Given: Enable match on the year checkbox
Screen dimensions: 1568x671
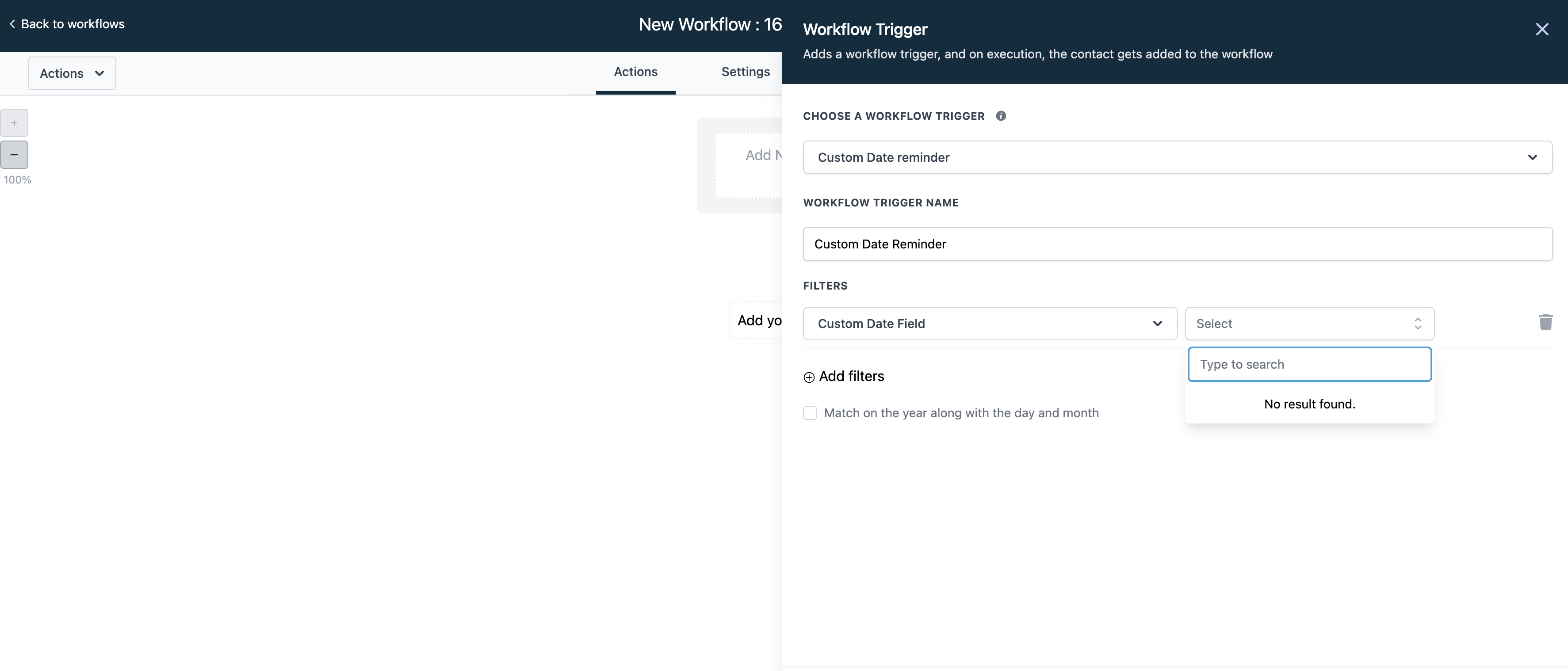Looking at the screenshot, I should 810,413.
